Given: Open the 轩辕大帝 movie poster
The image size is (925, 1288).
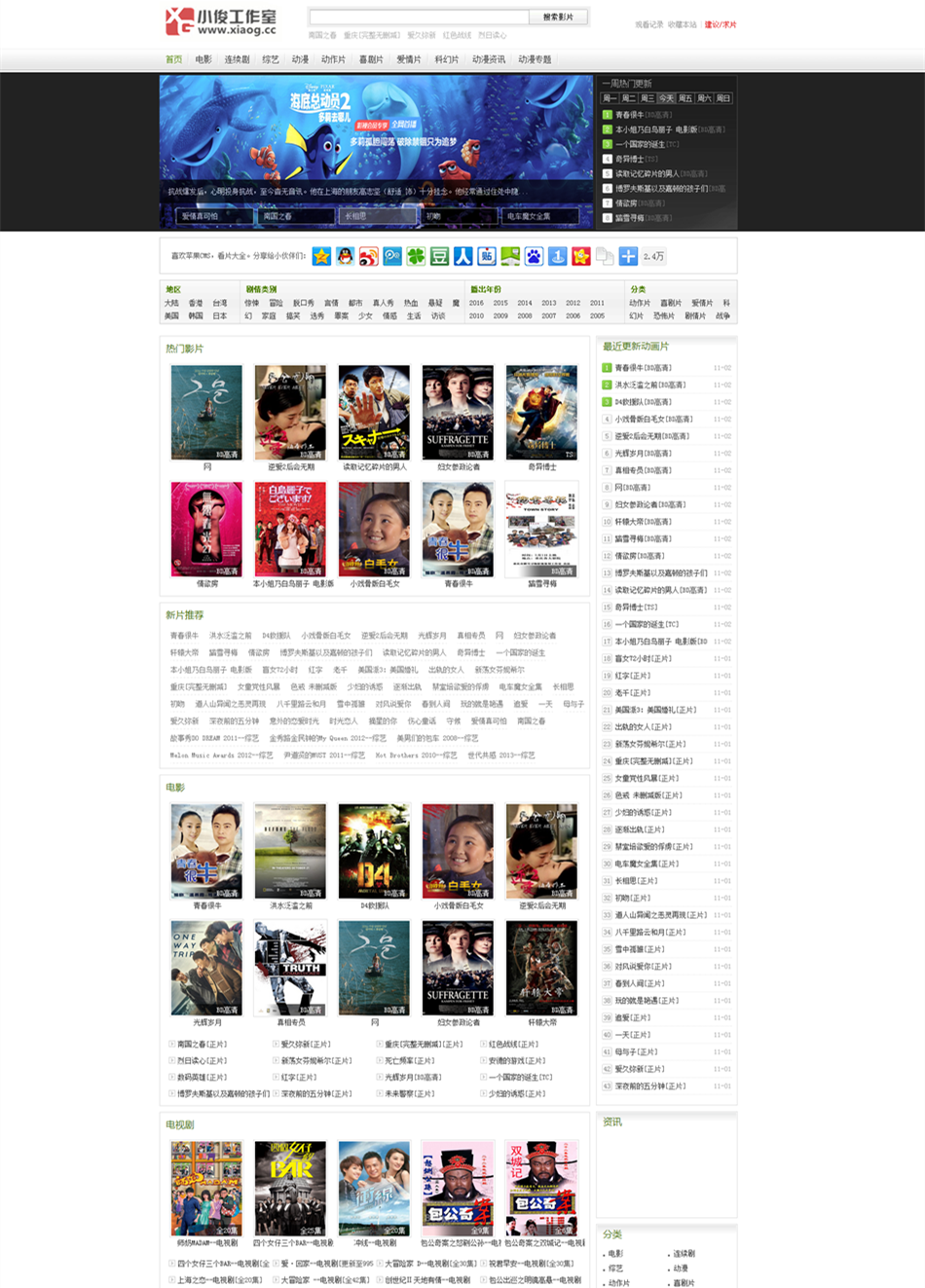Looking at the screenshot, I should point(541,968).
